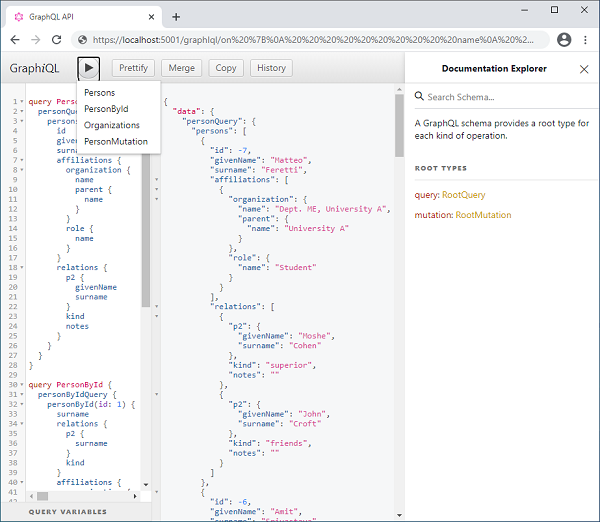Fold the PersonById query at line 30

(22, 385)
